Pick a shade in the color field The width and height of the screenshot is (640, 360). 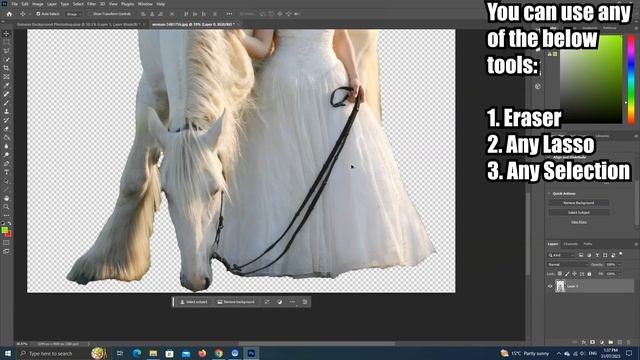point(591,80)
